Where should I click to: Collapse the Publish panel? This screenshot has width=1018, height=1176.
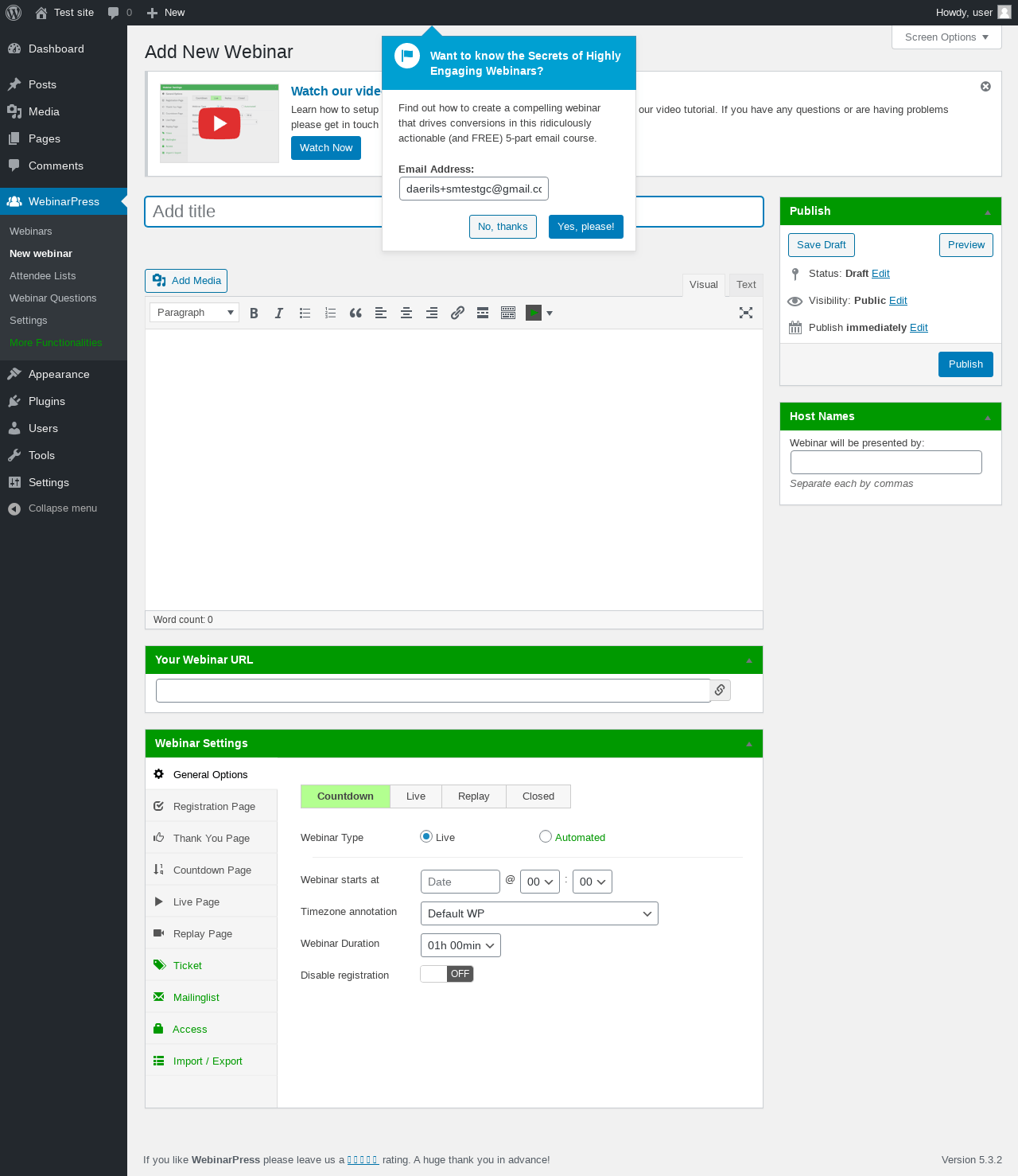pyautogui.click(x=988, y=212)
